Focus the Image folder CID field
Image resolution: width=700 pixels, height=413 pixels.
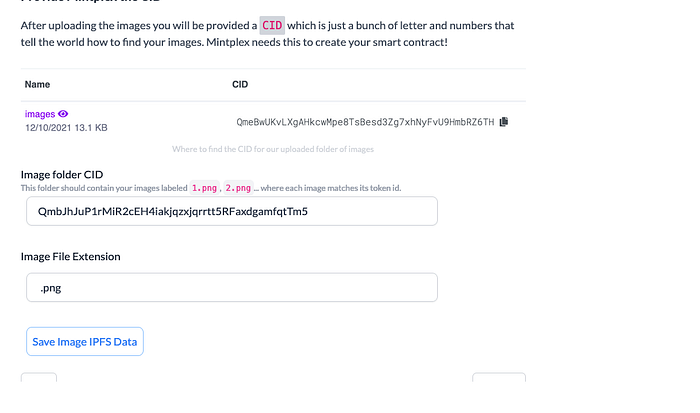[231, 211]
